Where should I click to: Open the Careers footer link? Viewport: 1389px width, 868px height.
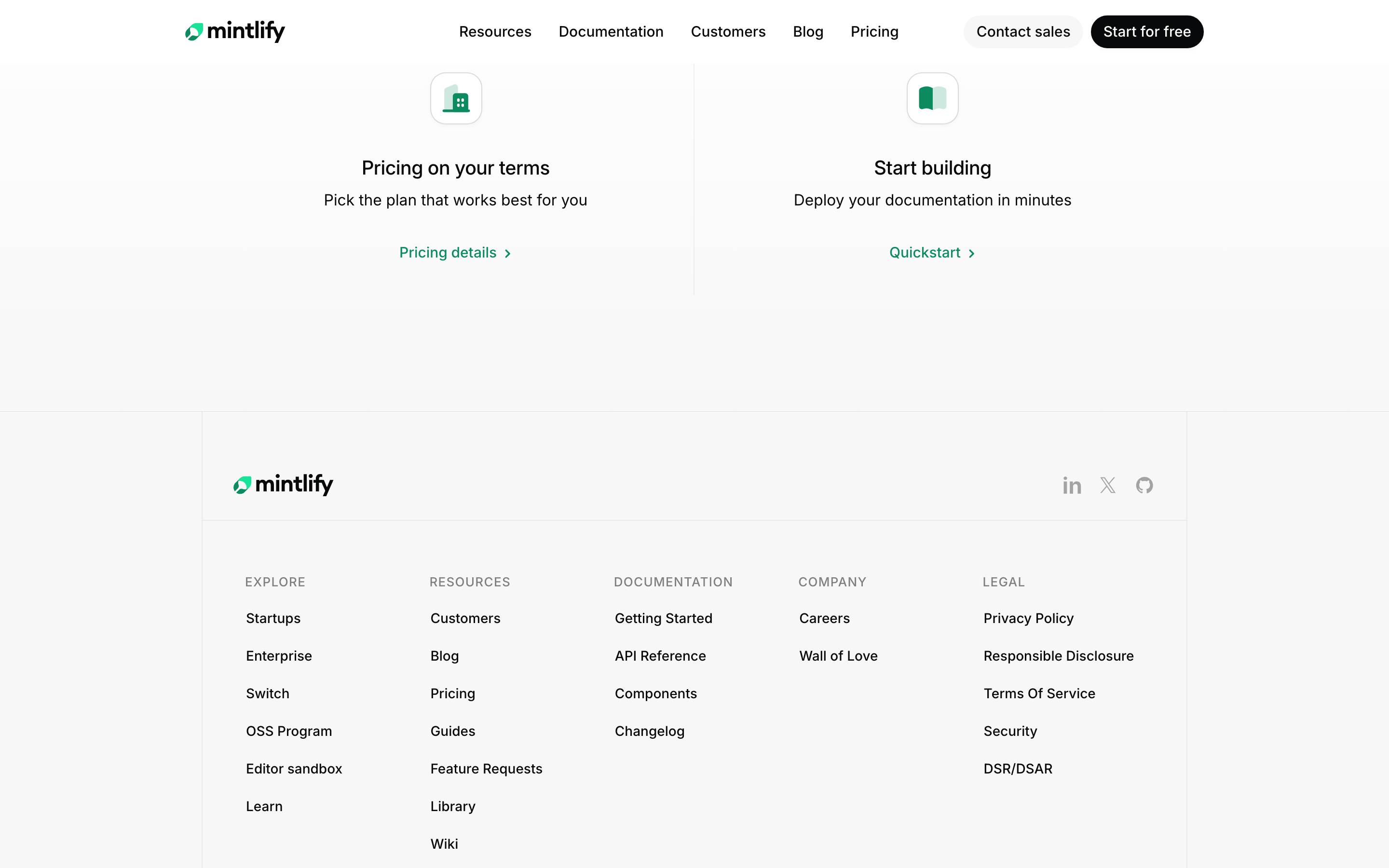click(824, 618)
